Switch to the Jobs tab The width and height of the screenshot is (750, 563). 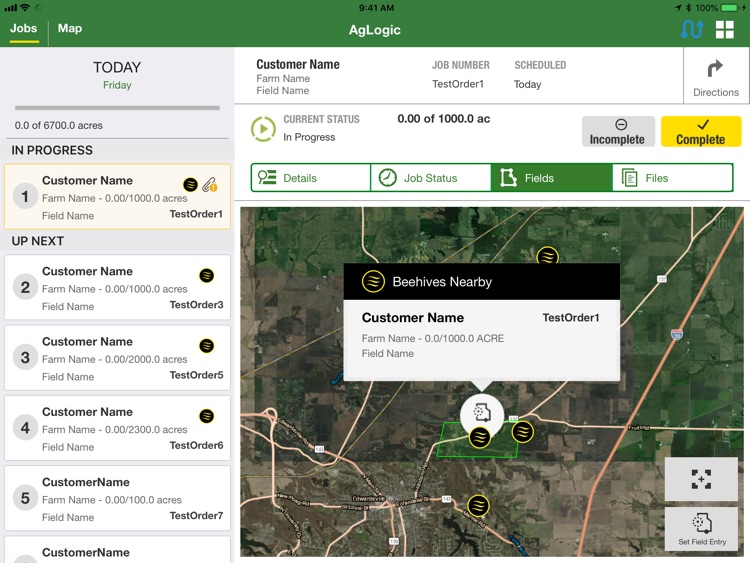tap(23, 29)
